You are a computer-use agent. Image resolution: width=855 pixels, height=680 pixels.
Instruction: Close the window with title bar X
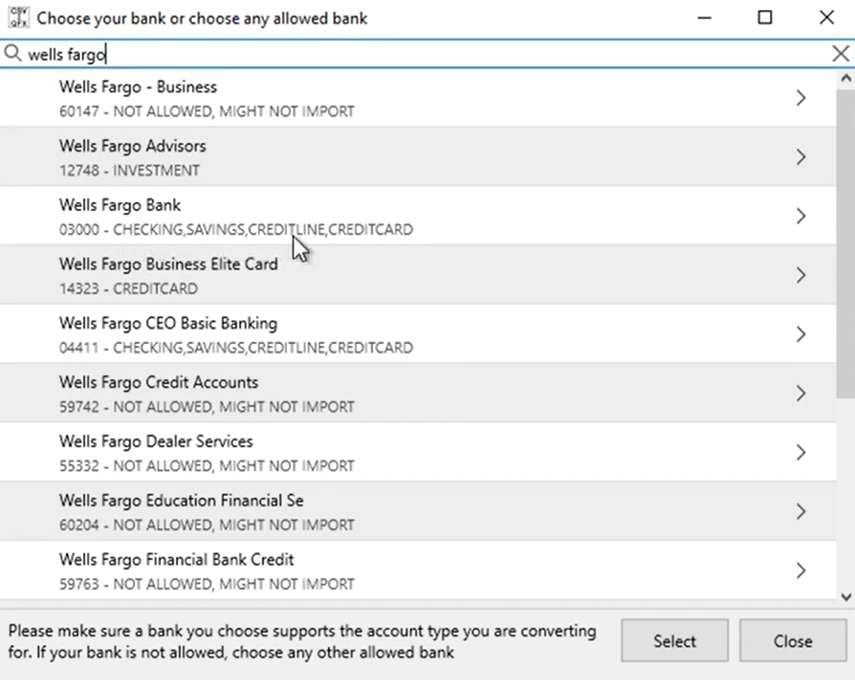(827, 17)
